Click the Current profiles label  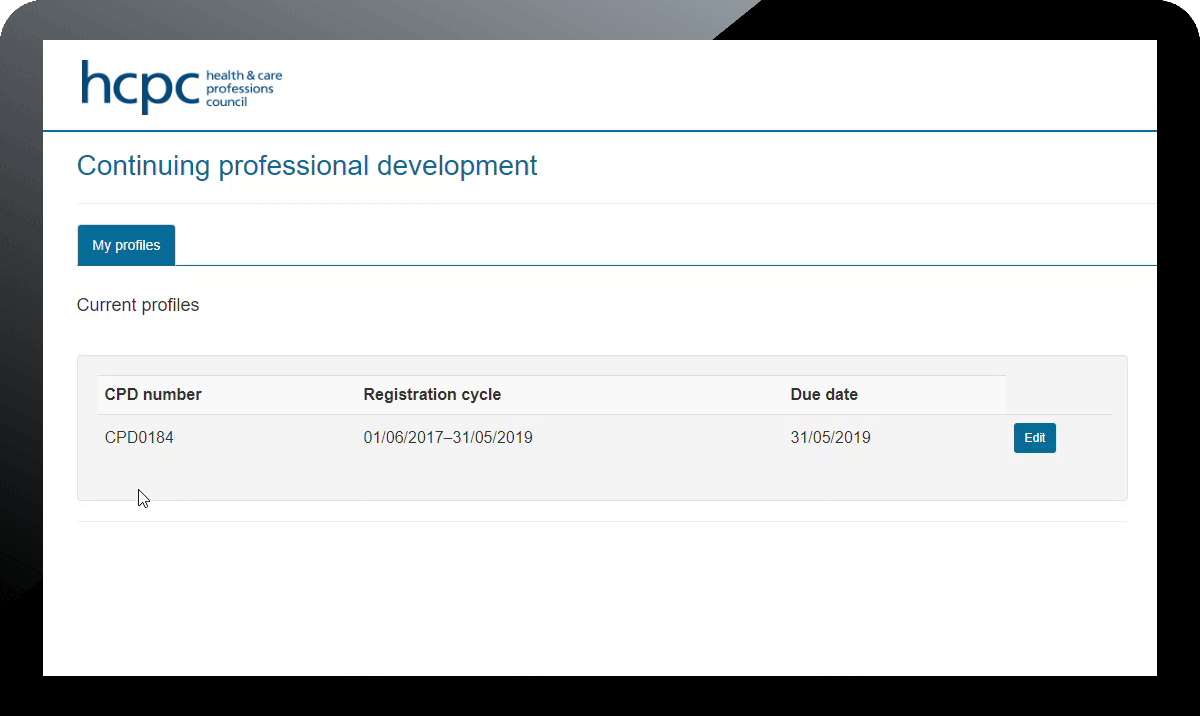[138, 305]
